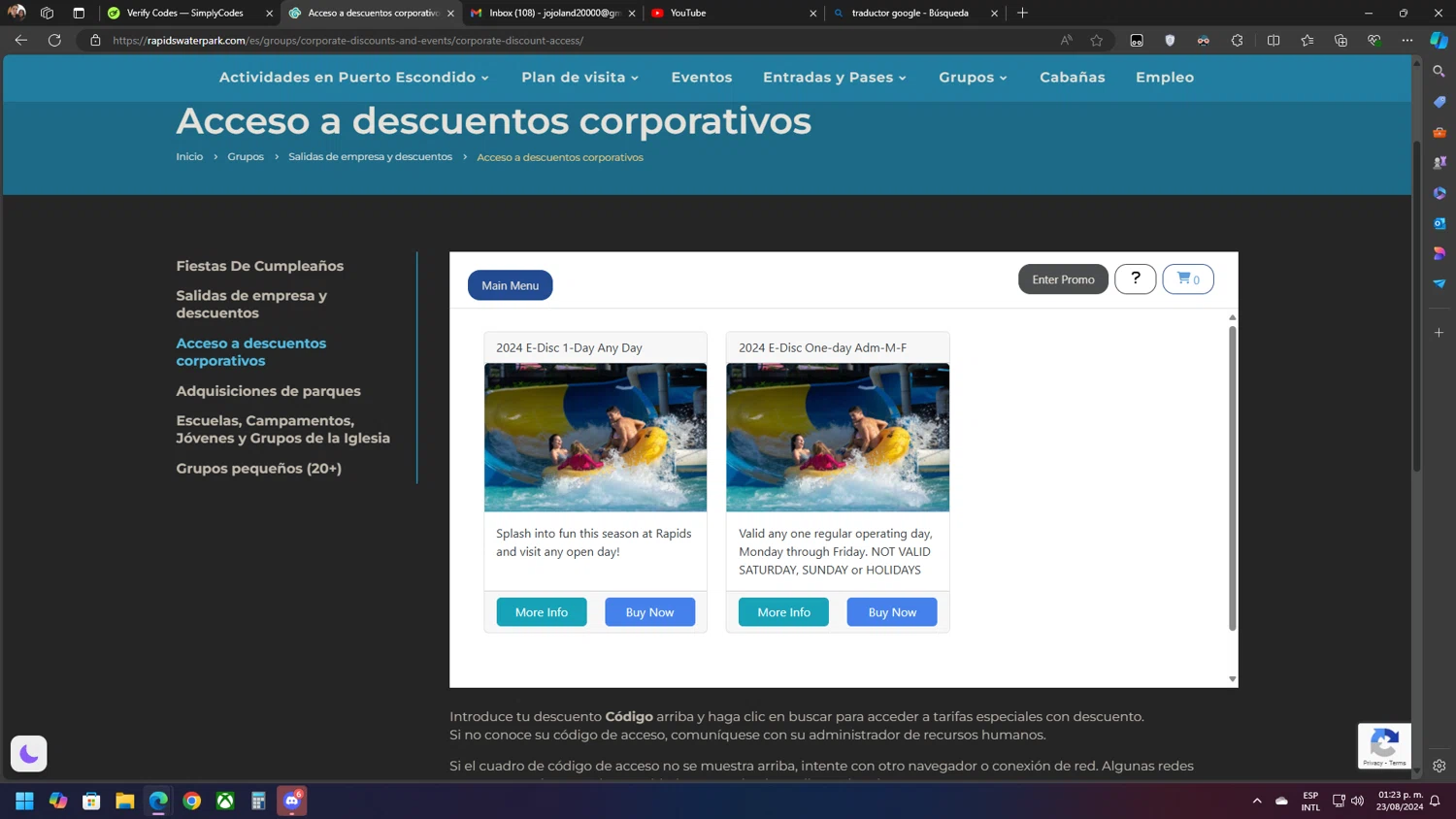Screen dimensions: 1456x819
Task: Add page to favorites star icon
Action: click(x=1097, y=40)
